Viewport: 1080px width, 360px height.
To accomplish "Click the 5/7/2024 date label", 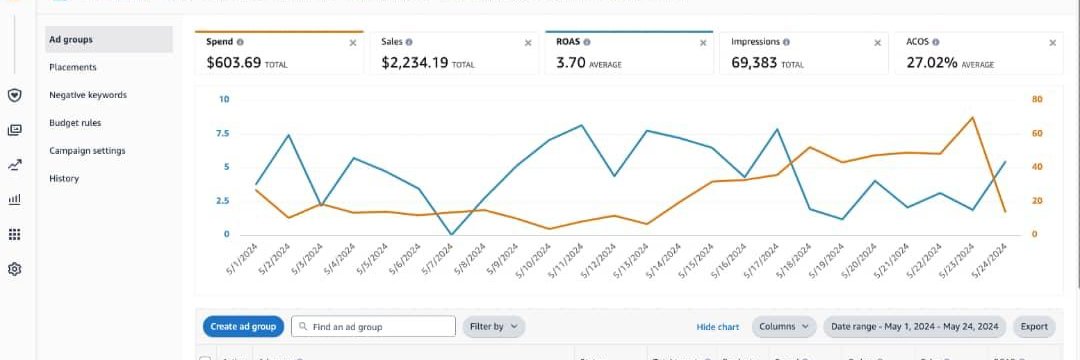I will click(437, 259).
